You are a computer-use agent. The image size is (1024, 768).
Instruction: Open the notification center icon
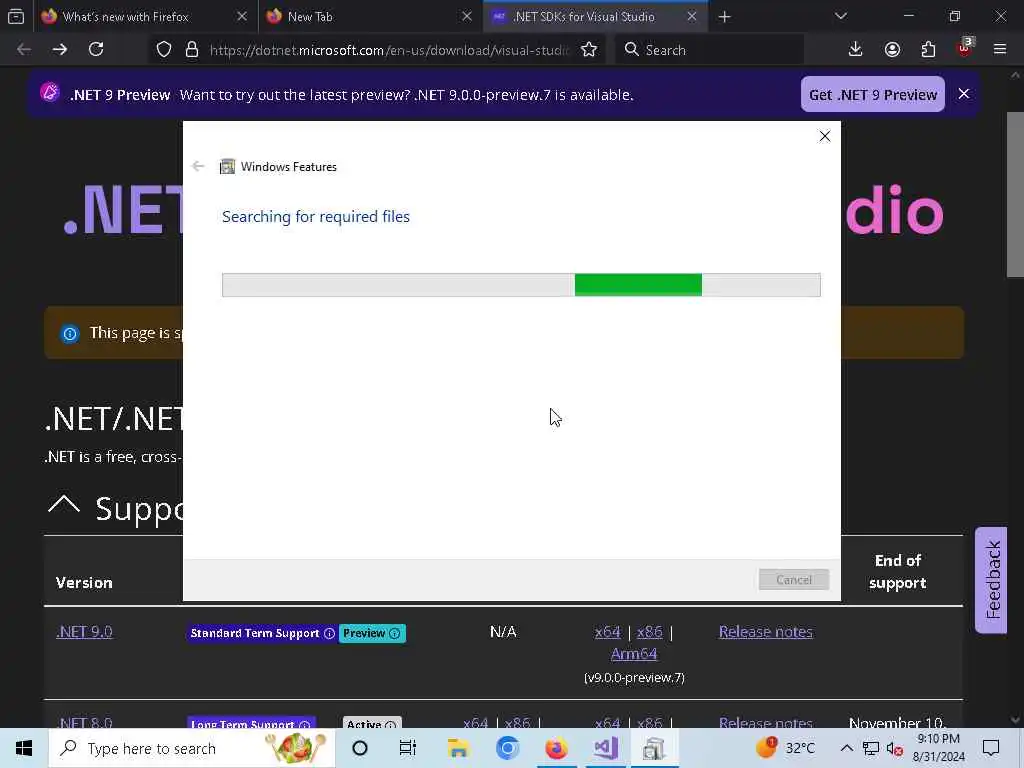(991, 748)
